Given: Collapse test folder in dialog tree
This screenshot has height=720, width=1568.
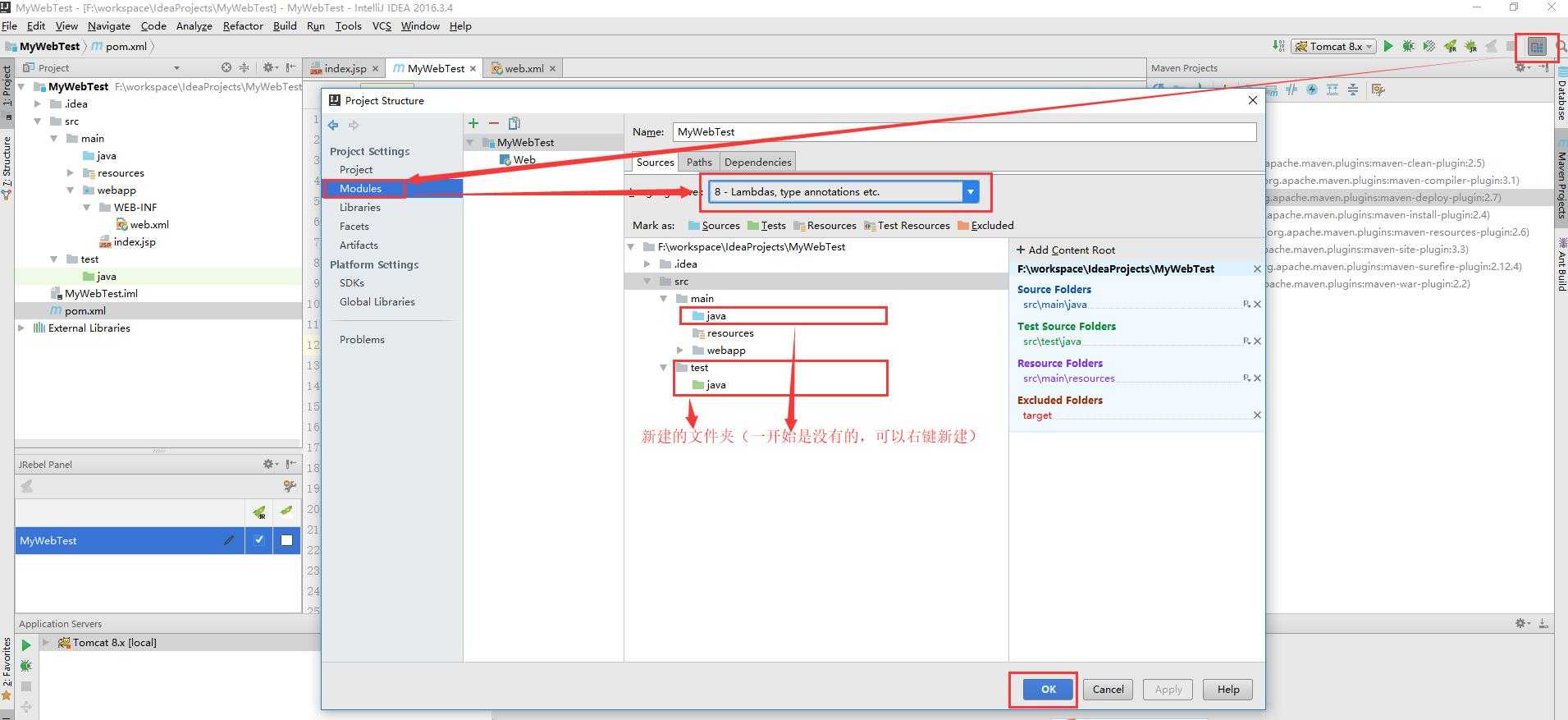Looking at the screenshot, I should 664,368.
